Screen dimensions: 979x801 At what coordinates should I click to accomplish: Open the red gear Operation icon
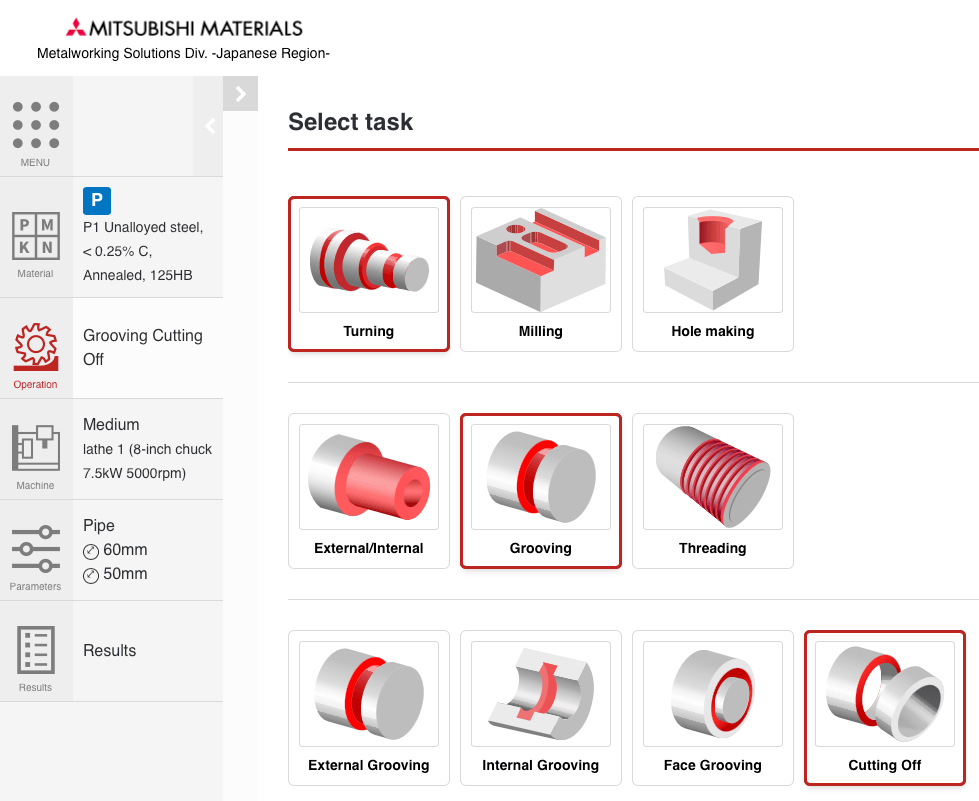[x=36, y=348]
